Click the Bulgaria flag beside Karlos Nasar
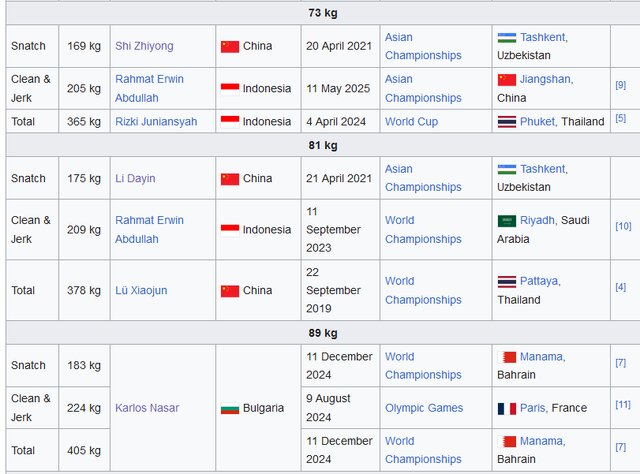 coord(230,408)
